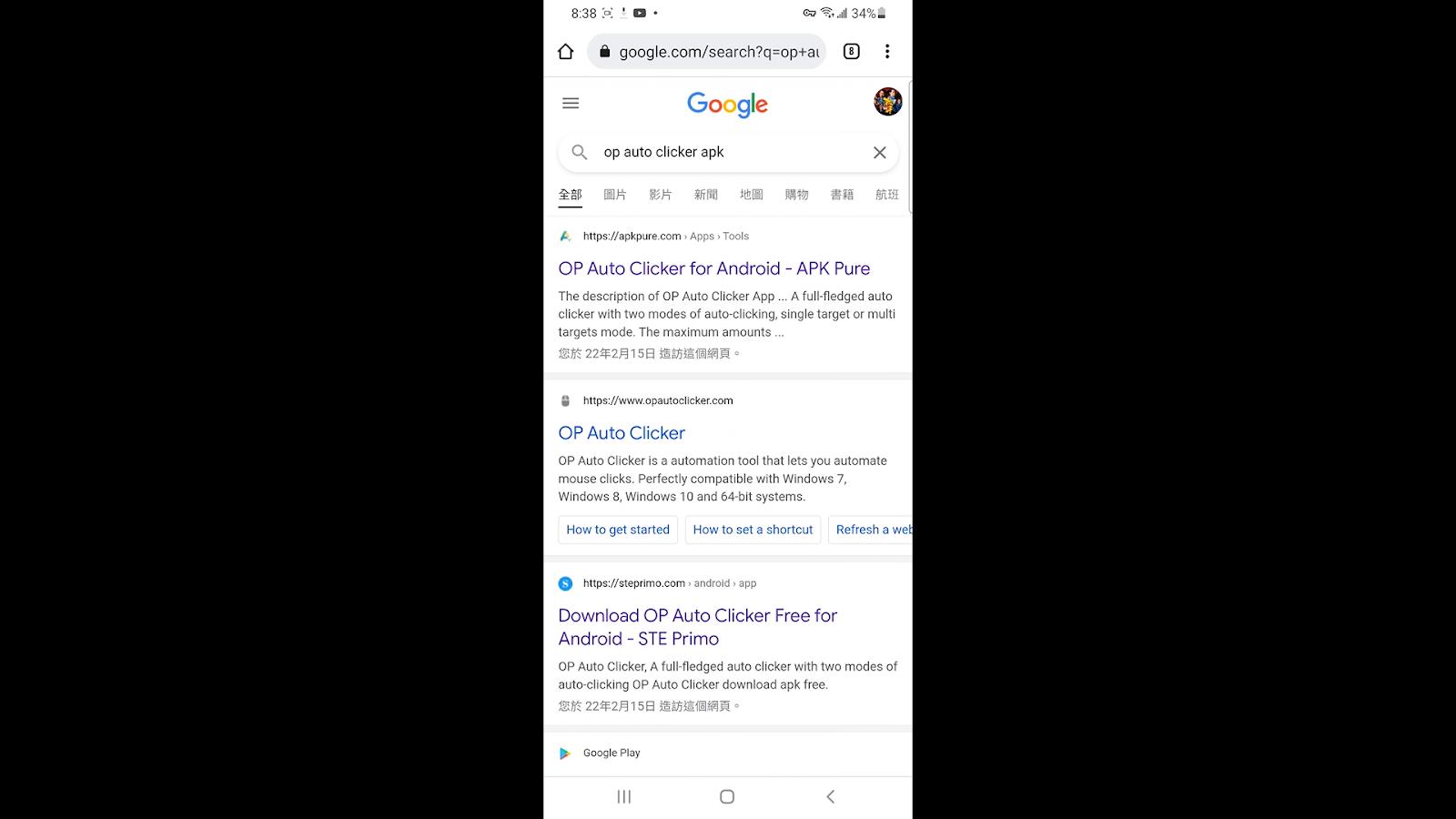
Task: Switch to the 圖片 (Images) tab
Action: (615, 195)
